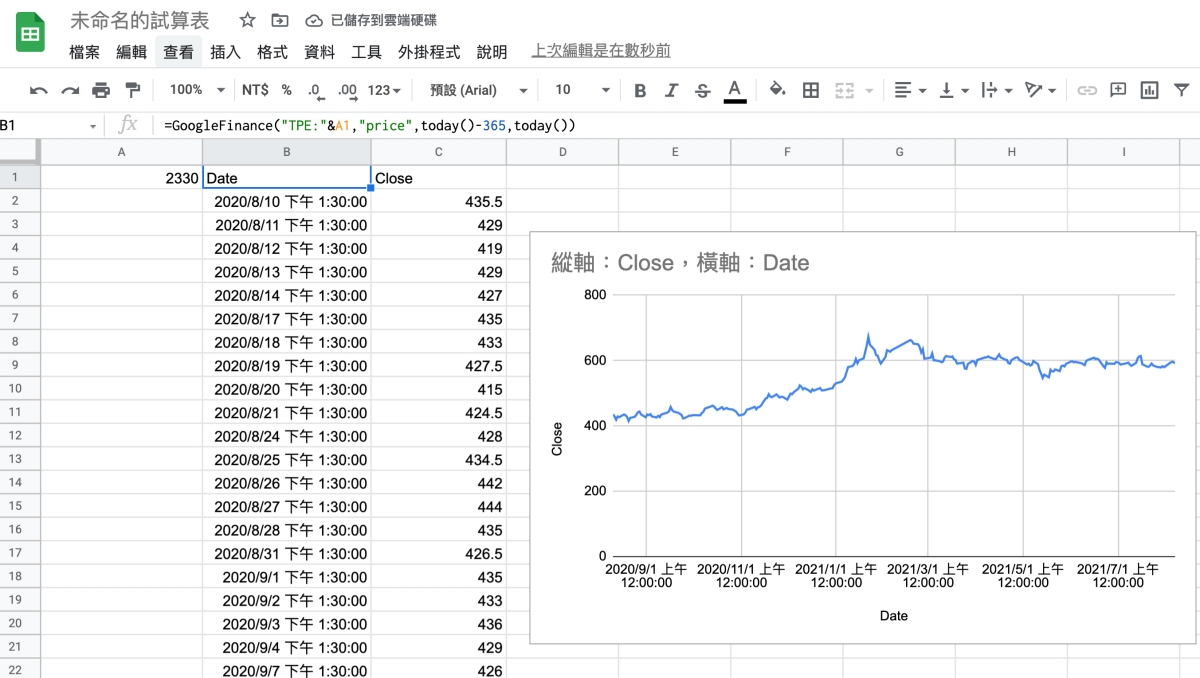Click the move to folder icon
This screenshot has width=1200, height=678.
280,21
